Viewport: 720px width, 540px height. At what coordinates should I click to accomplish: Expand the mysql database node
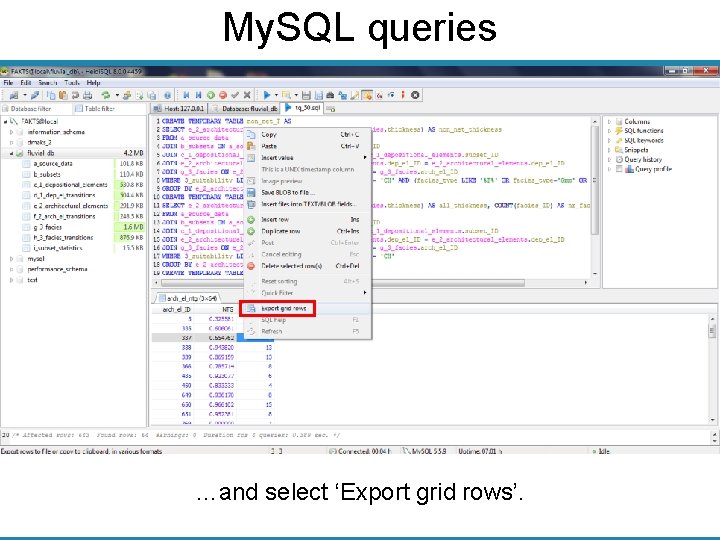(x=11, y=259)
